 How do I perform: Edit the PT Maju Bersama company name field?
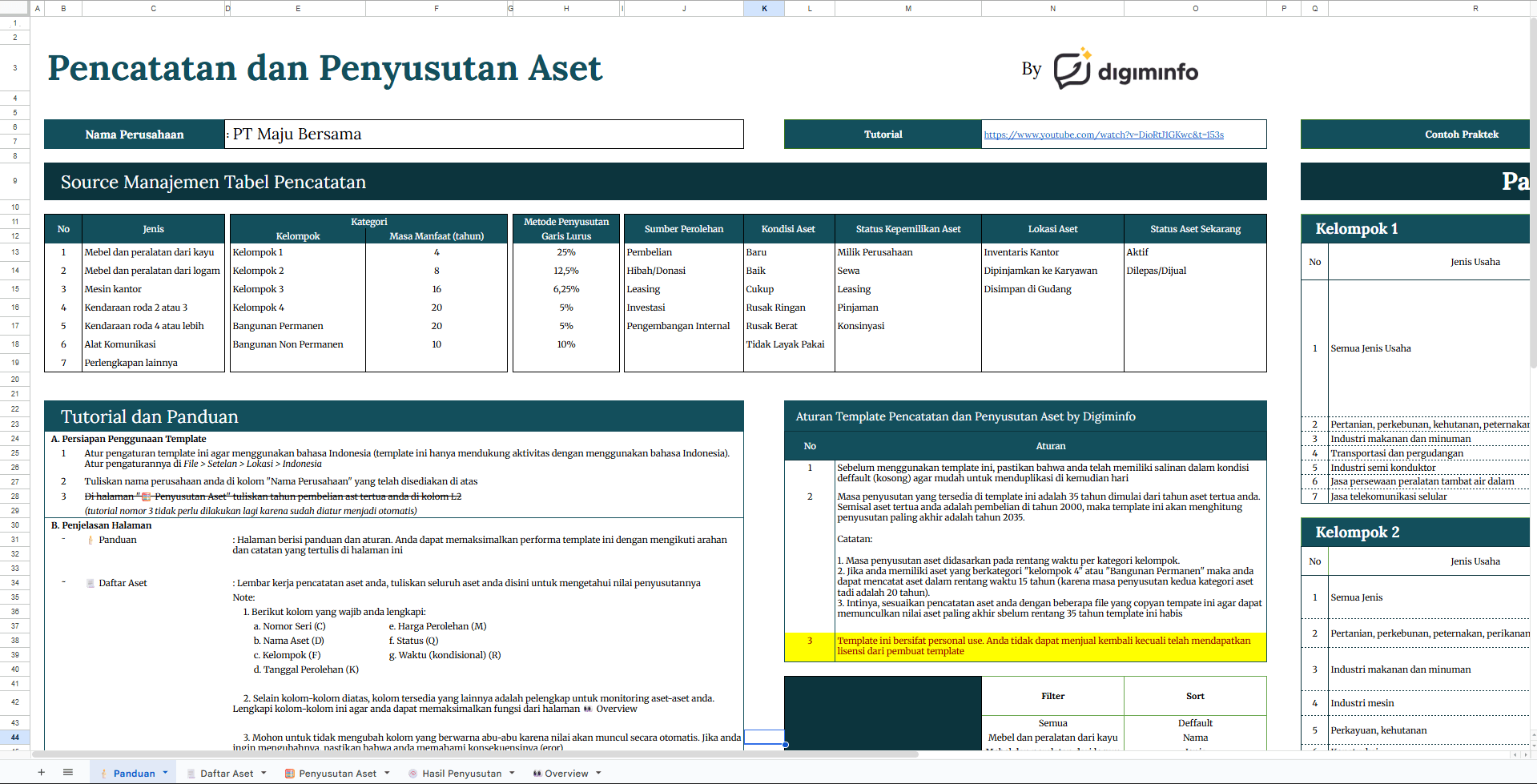point(485,135)
